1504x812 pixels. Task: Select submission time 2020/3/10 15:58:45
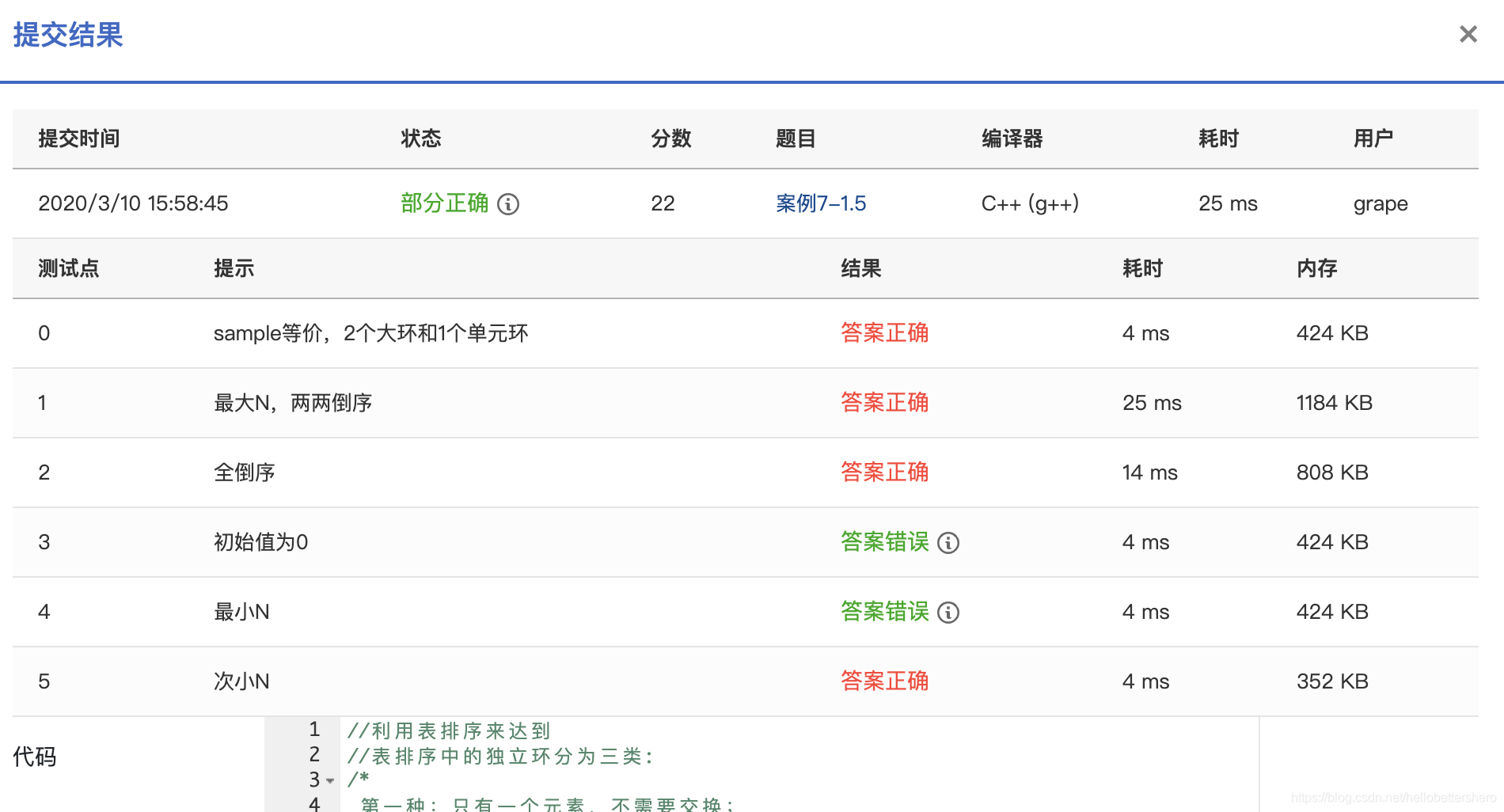pos(133,203)
